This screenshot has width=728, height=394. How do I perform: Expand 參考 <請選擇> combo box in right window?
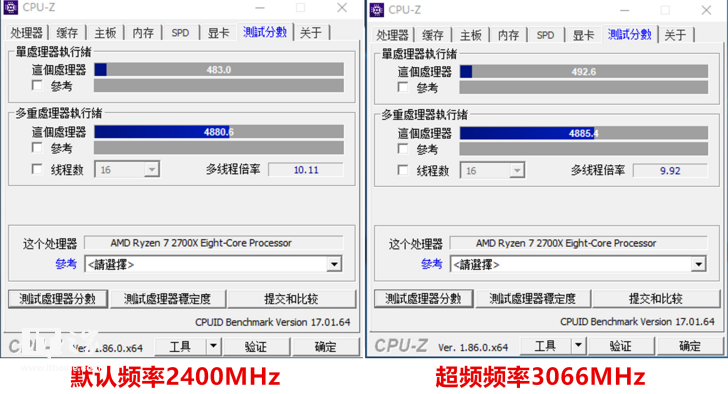[x=698, y=265]
